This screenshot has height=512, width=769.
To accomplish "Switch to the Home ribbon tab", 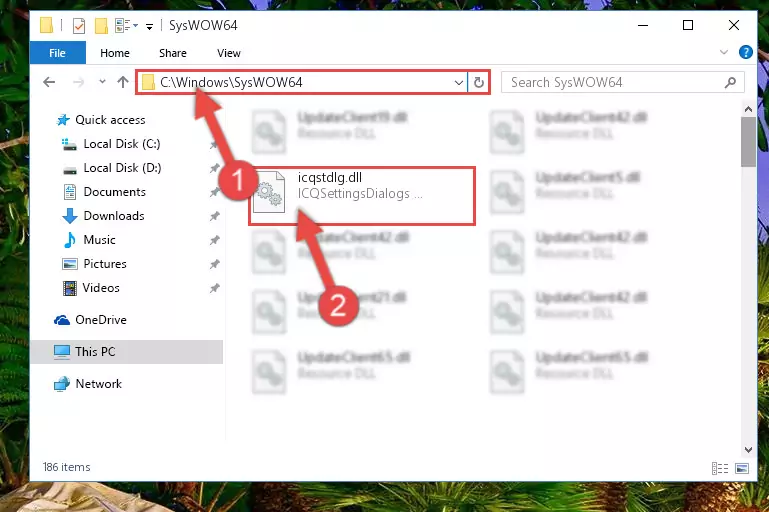I will pos(115,53).
